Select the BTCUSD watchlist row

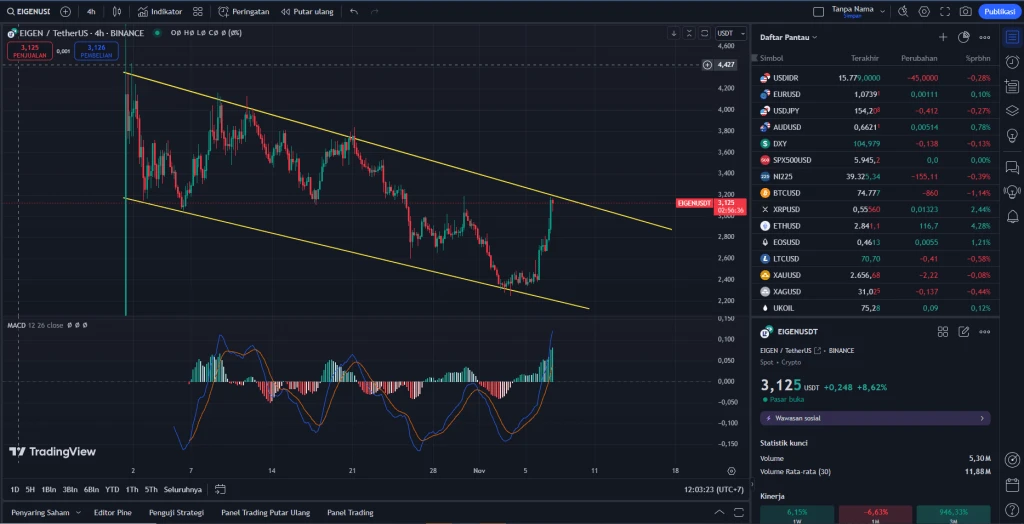[x=875, y=193]
